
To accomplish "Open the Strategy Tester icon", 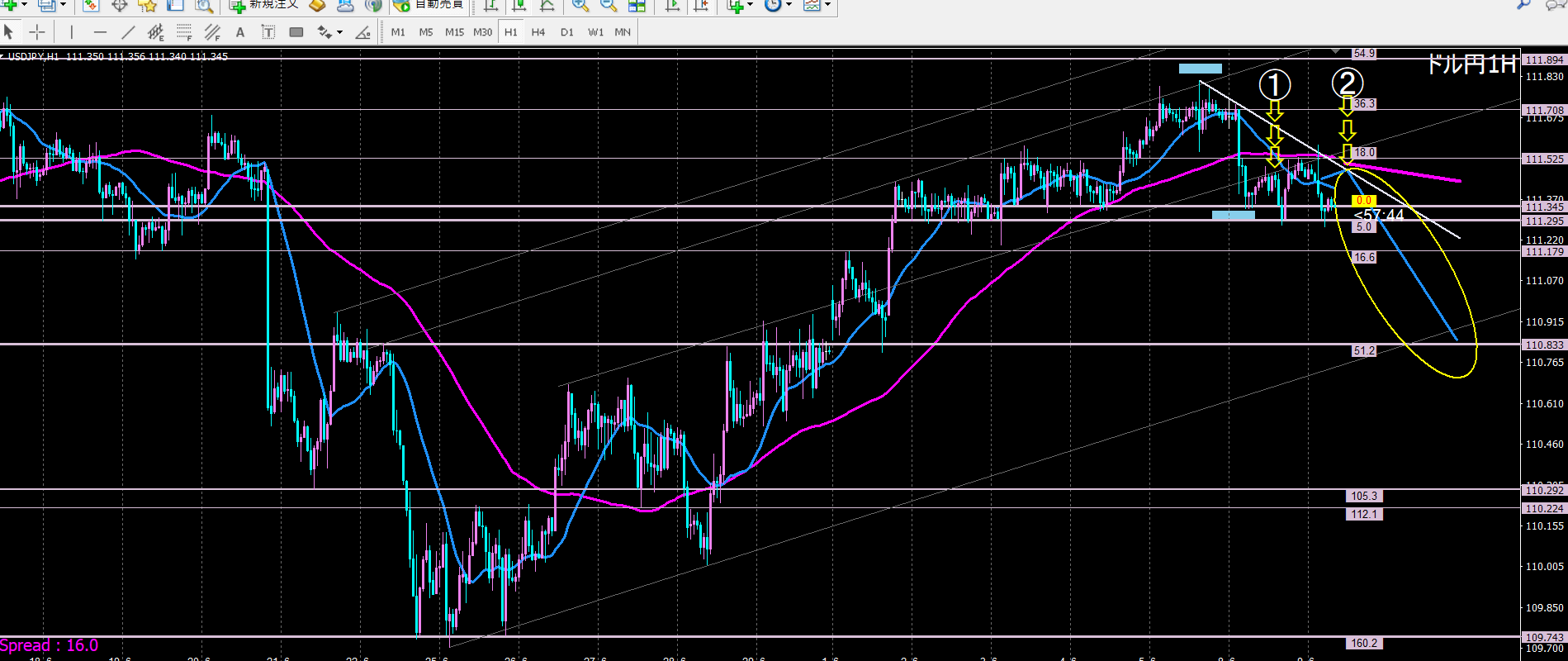I will pos(203,5).
